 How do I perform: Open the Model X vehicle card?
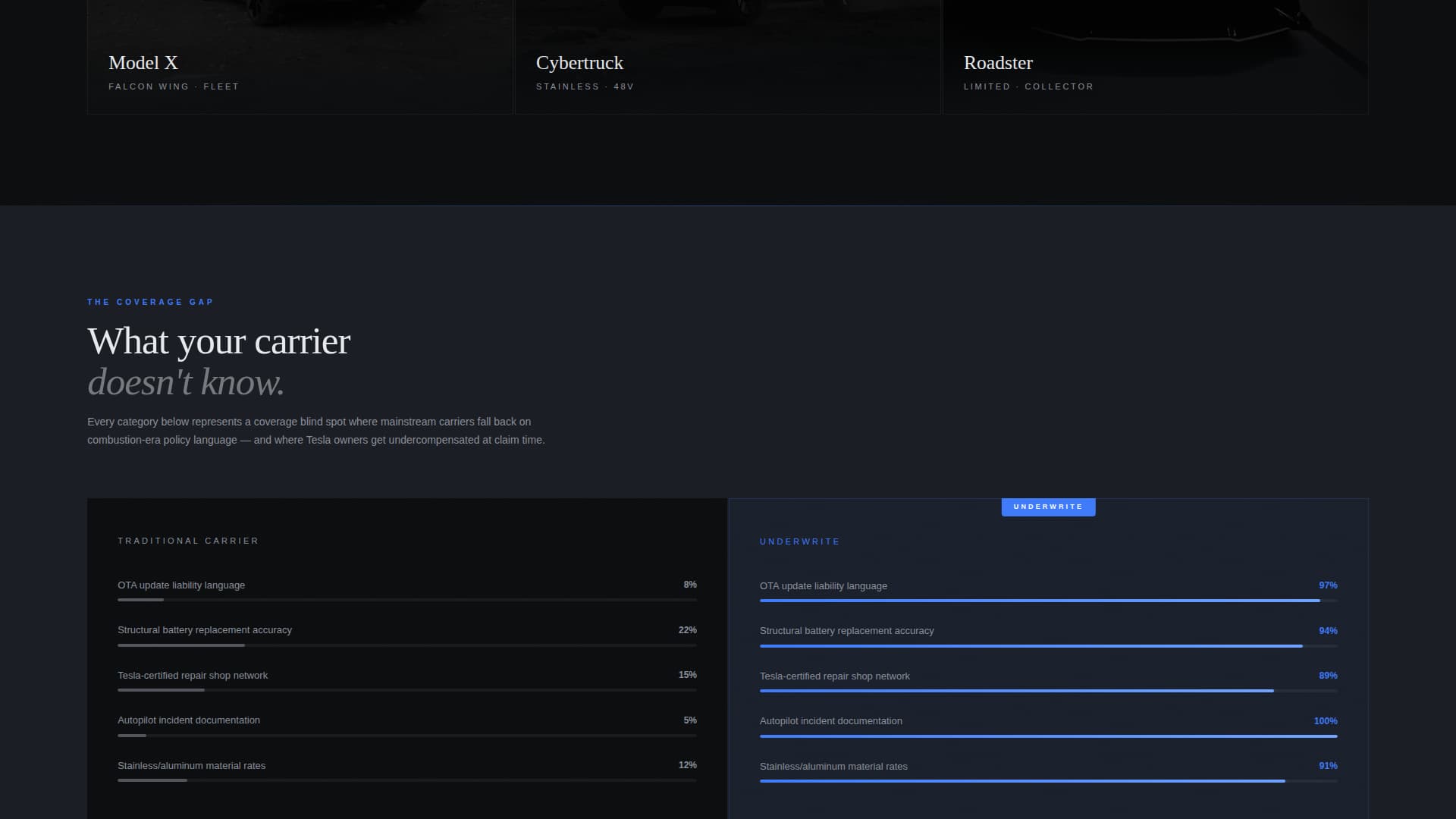(300, 57)
